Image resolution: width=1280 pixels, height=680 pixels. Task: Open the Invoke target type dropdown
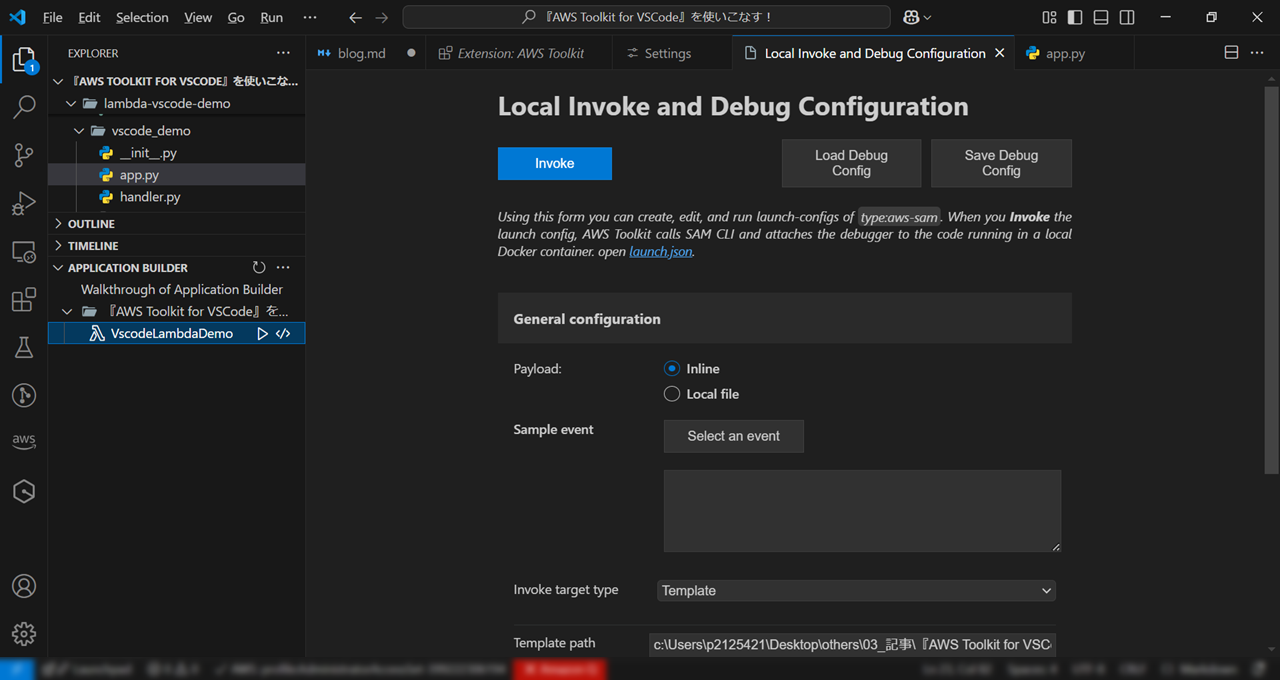855,591
